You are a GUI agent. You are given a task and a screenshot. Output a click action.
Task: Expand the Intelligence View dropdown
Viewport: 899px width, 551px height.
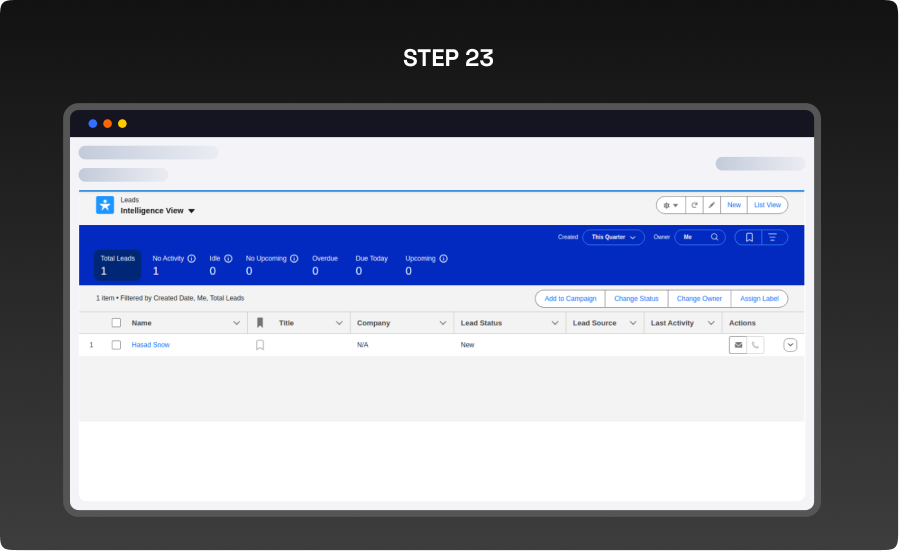(x=191, y=211)
